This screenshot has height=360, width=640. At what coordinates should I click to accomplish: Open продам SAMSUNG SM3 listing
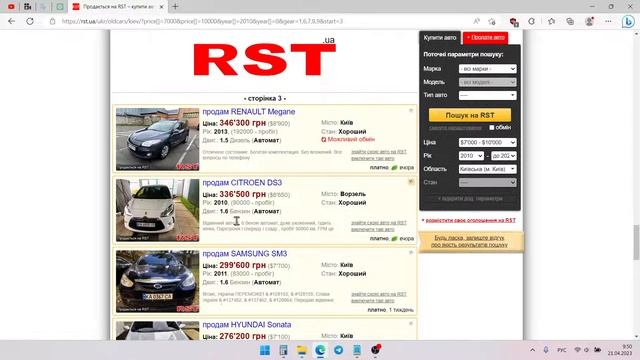click(x=244, y=253)
